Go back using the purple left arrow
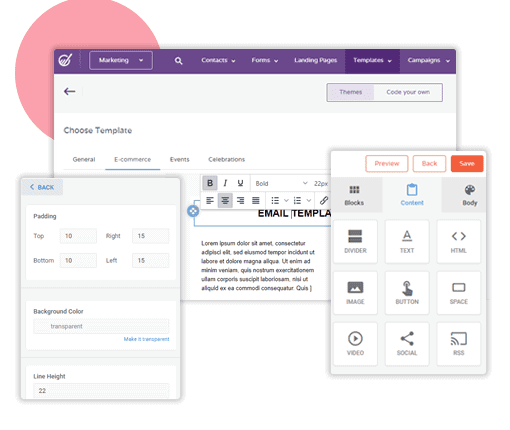Image resolution: width=510 pixels, height=430 pixels. 69,91
